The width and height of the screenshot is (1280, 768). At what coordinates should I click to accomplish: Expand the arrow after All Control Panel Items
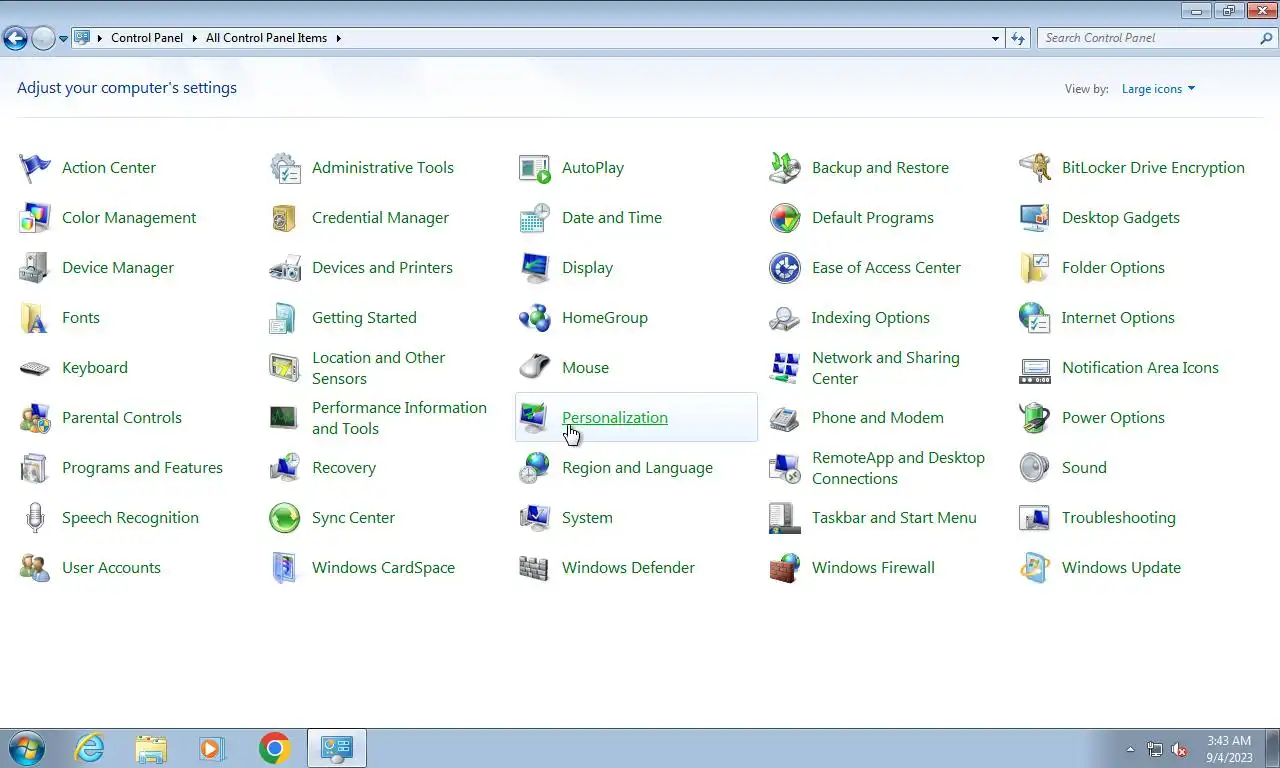(338, 38)
